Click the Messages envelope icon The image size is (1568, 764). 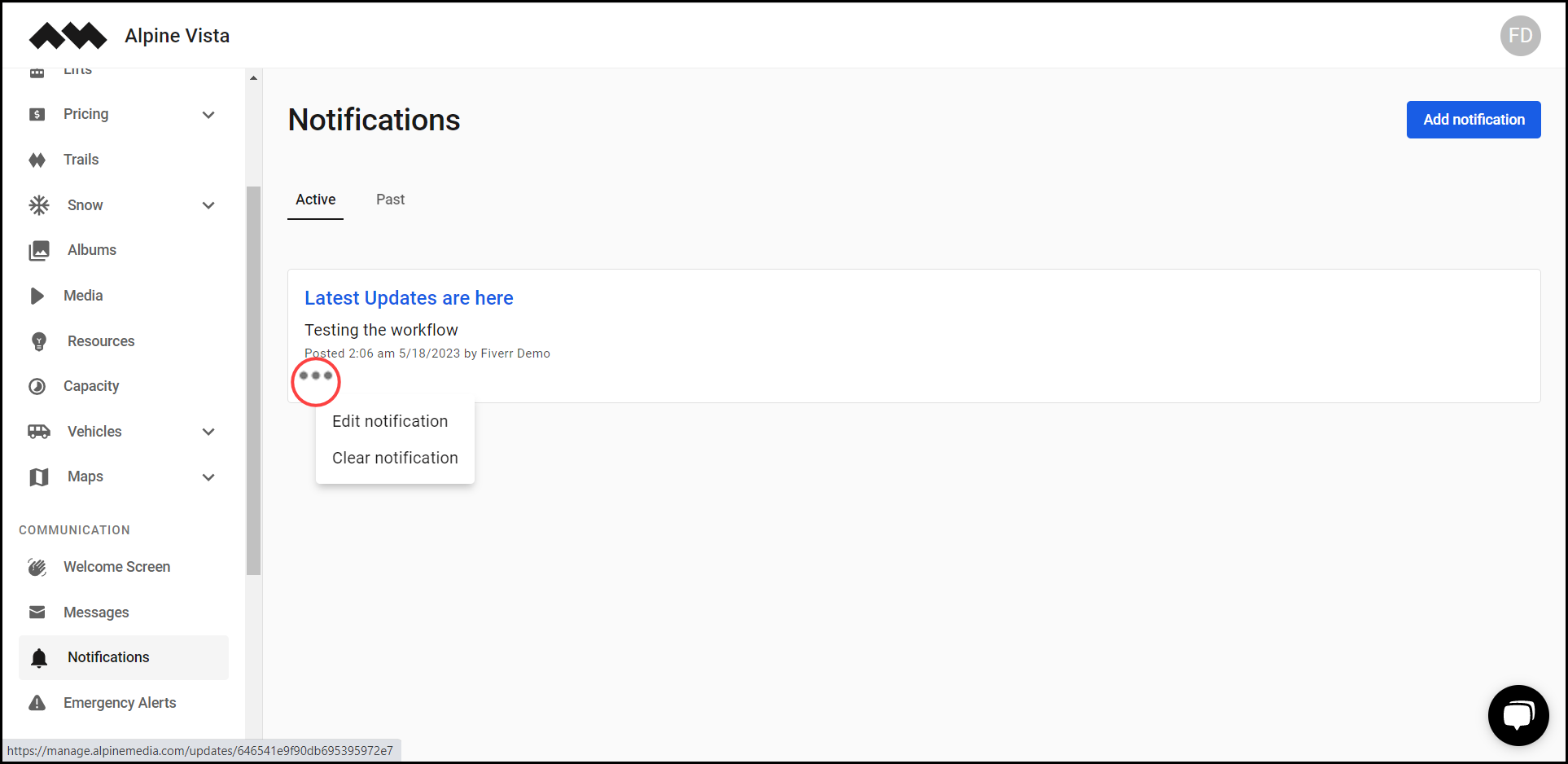[x=37, y=612]
